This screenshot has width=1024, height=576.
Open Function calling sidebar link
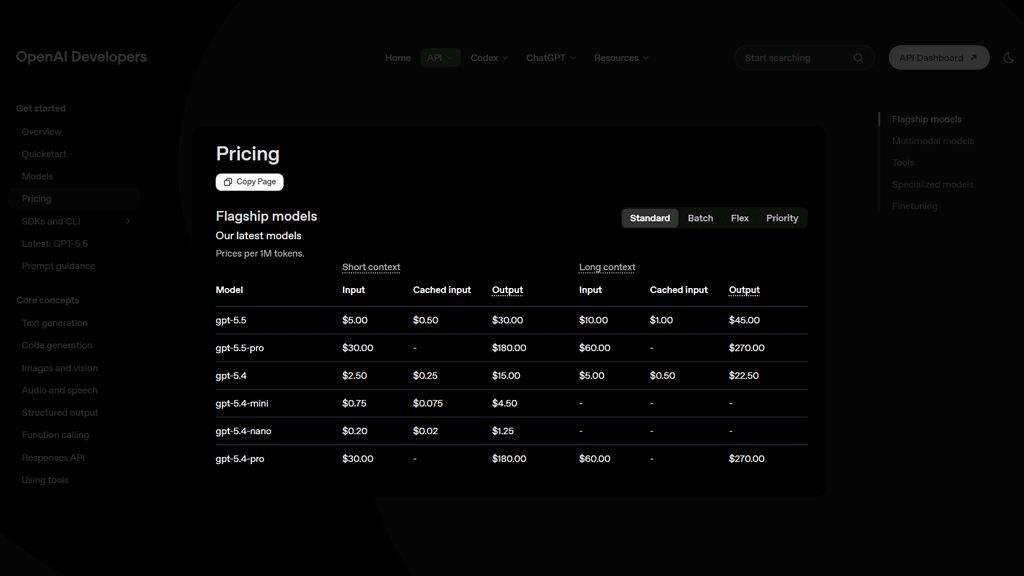coord(55,435)
